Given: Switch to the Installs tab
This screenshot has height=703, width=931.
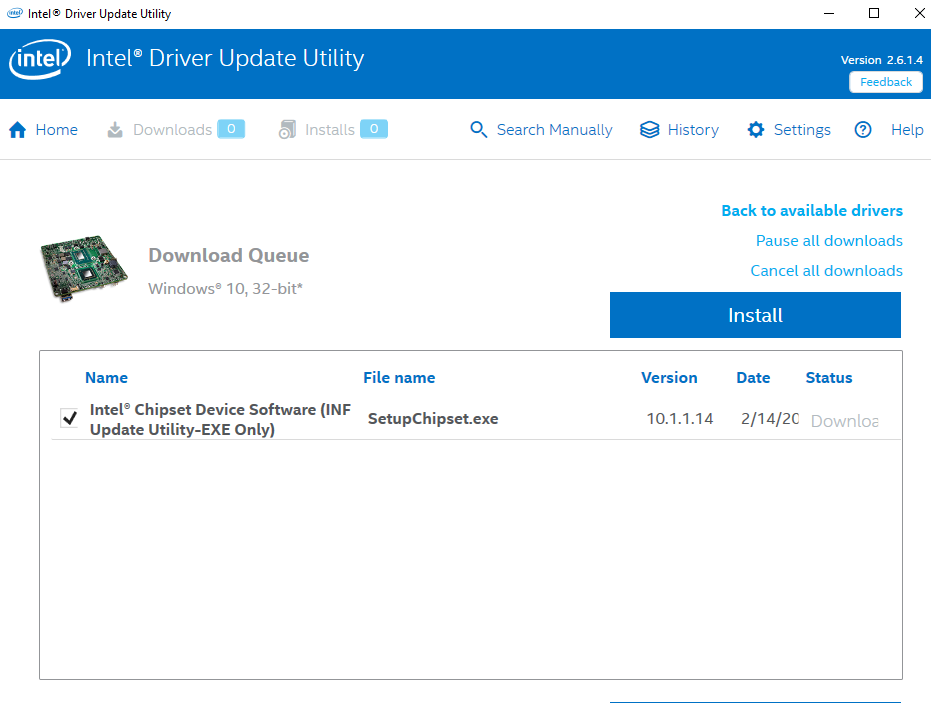Looking at the screenshot, I should point(333,129).
